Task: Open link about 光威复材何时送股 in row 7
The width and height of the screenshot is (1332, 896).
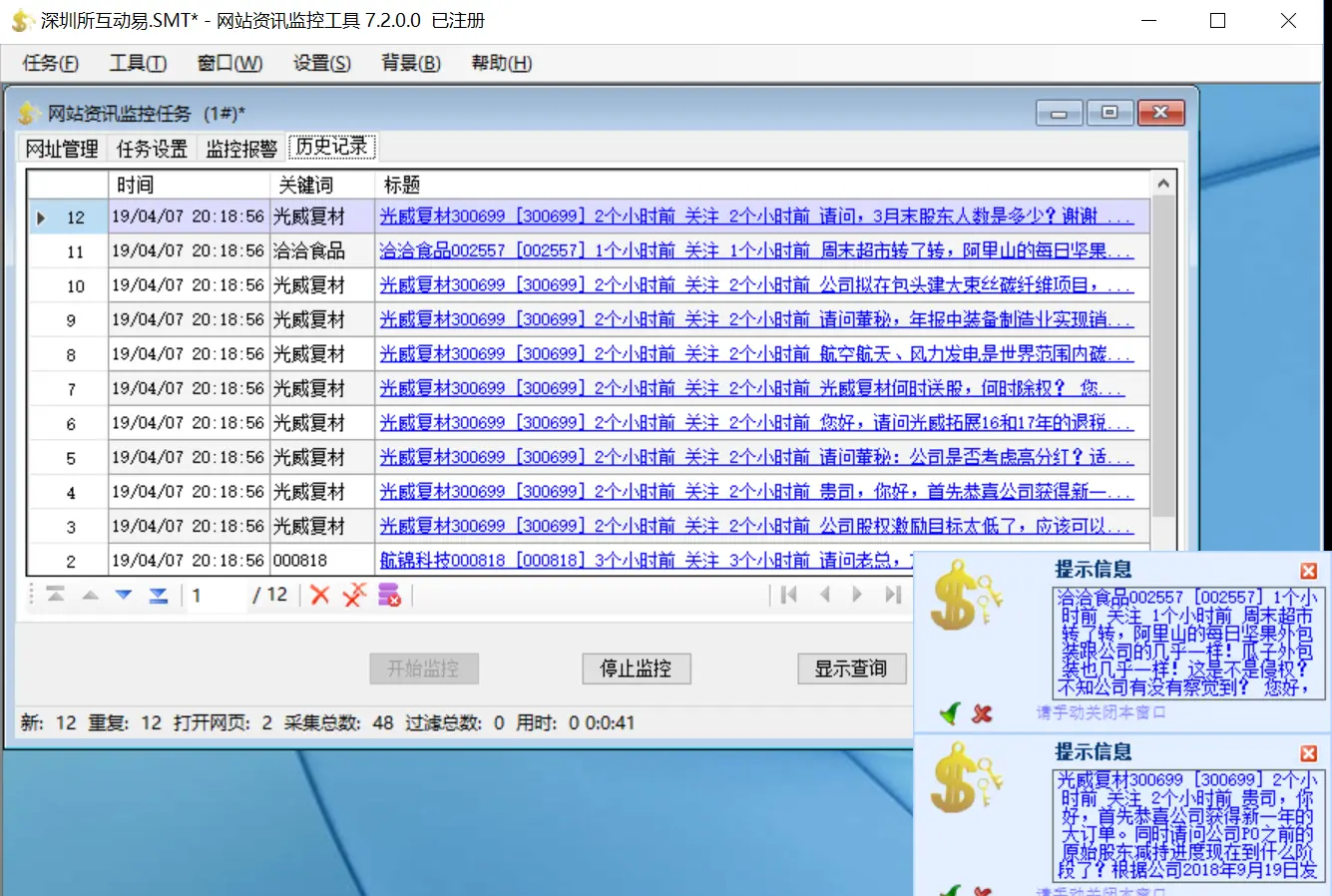Action: point(752,388)
